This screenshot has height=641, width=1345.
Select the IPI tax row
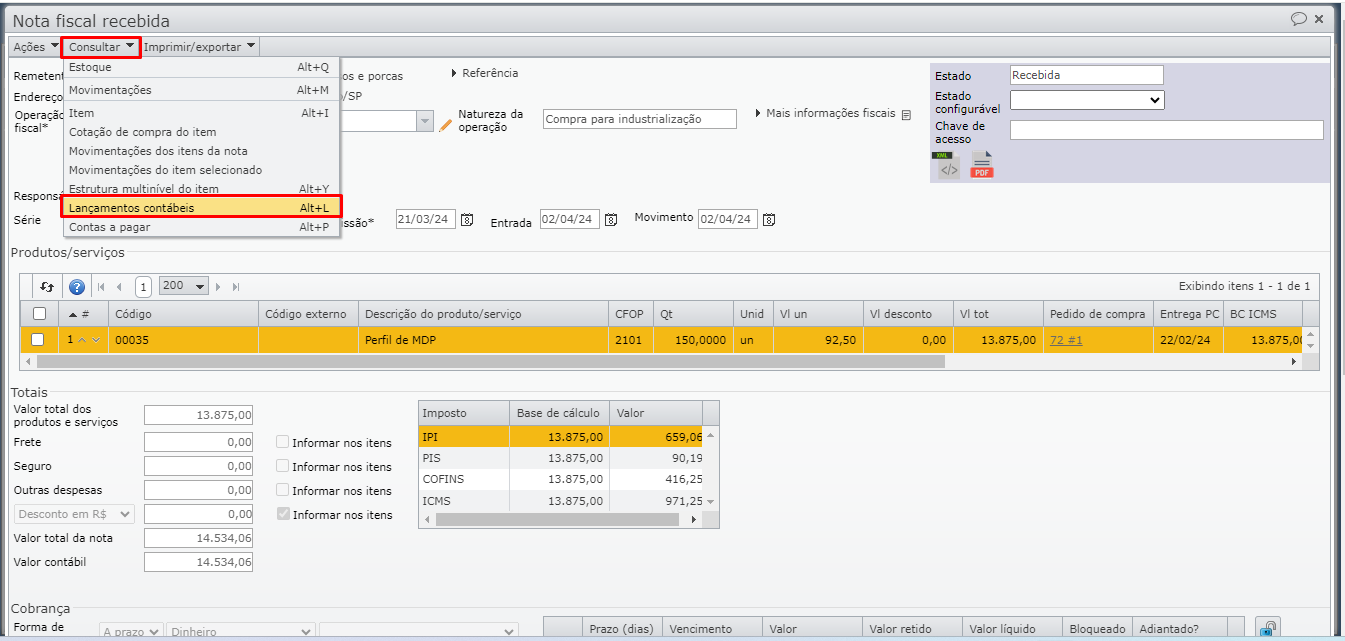click(x=560, y=437)
